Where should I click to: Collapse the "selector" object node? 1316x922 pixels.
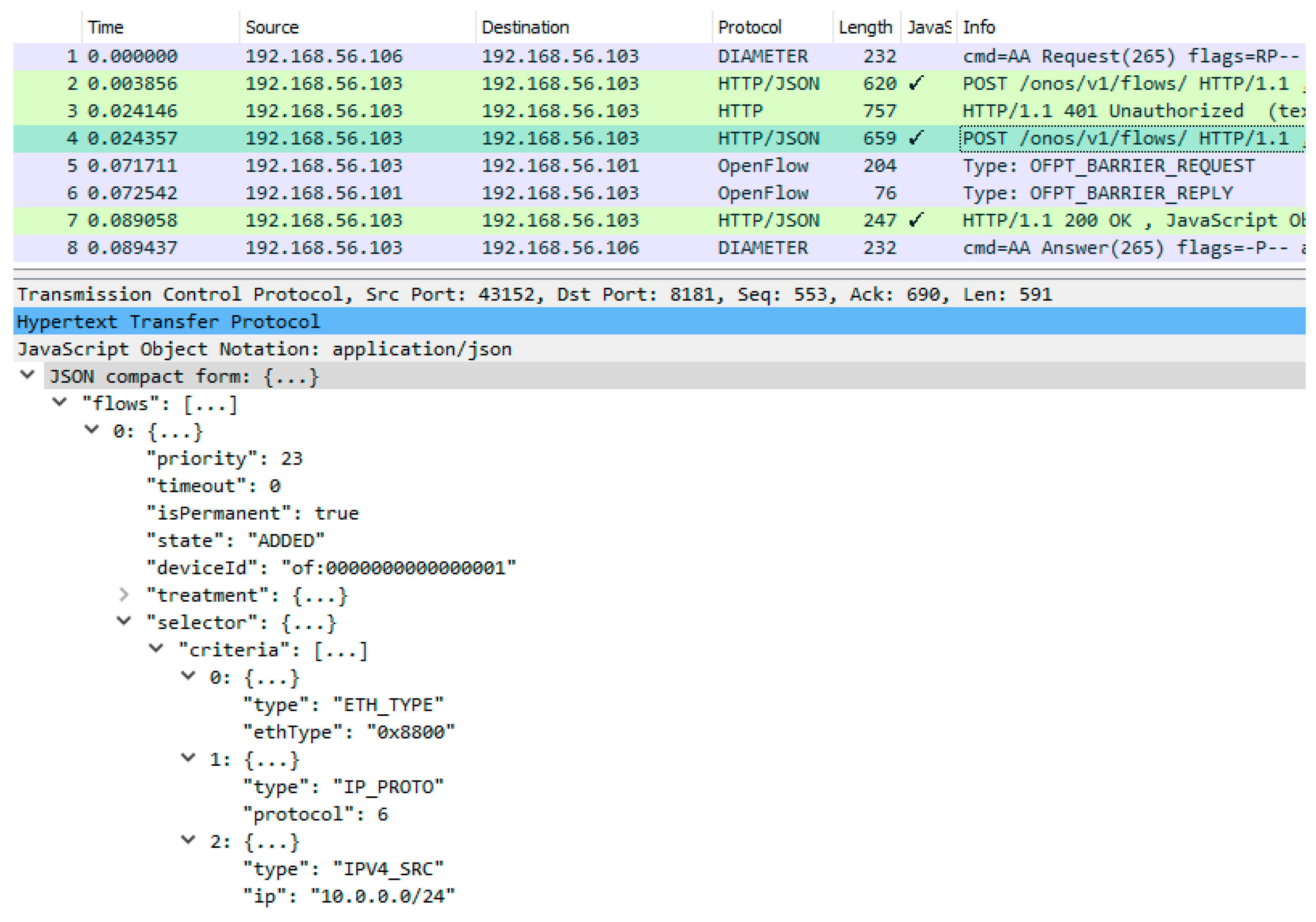click(124, 622)
